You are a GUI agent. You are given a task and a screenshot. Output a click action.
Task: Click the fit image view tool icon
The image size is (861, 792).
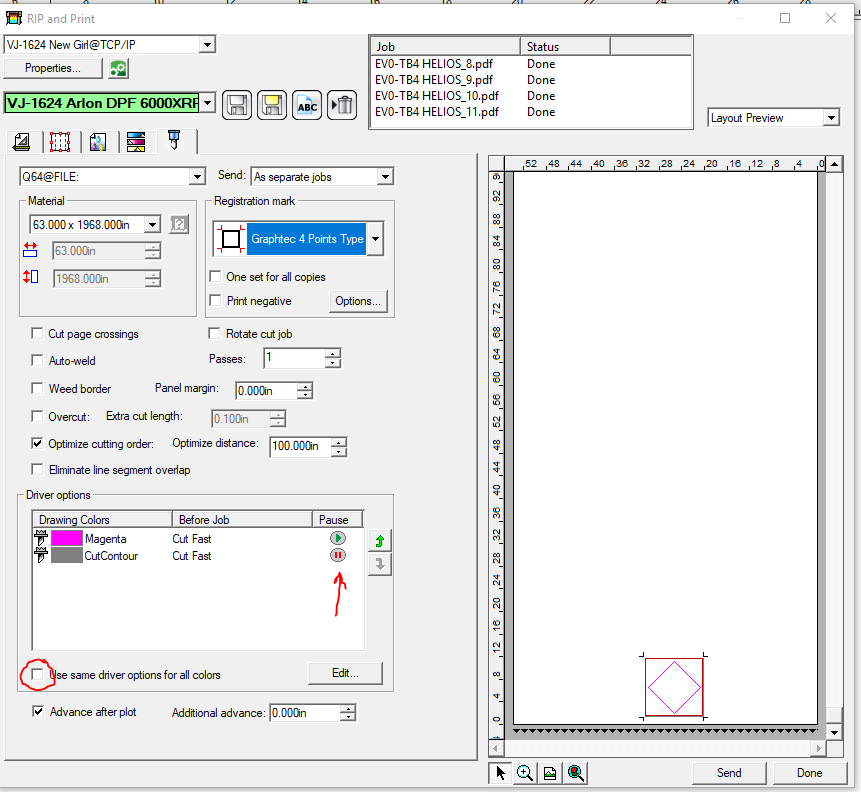coord(550,773)
